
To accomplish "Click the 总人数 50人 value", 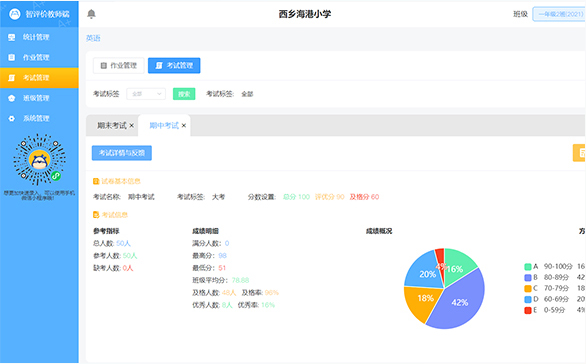I will pos(123,243).
